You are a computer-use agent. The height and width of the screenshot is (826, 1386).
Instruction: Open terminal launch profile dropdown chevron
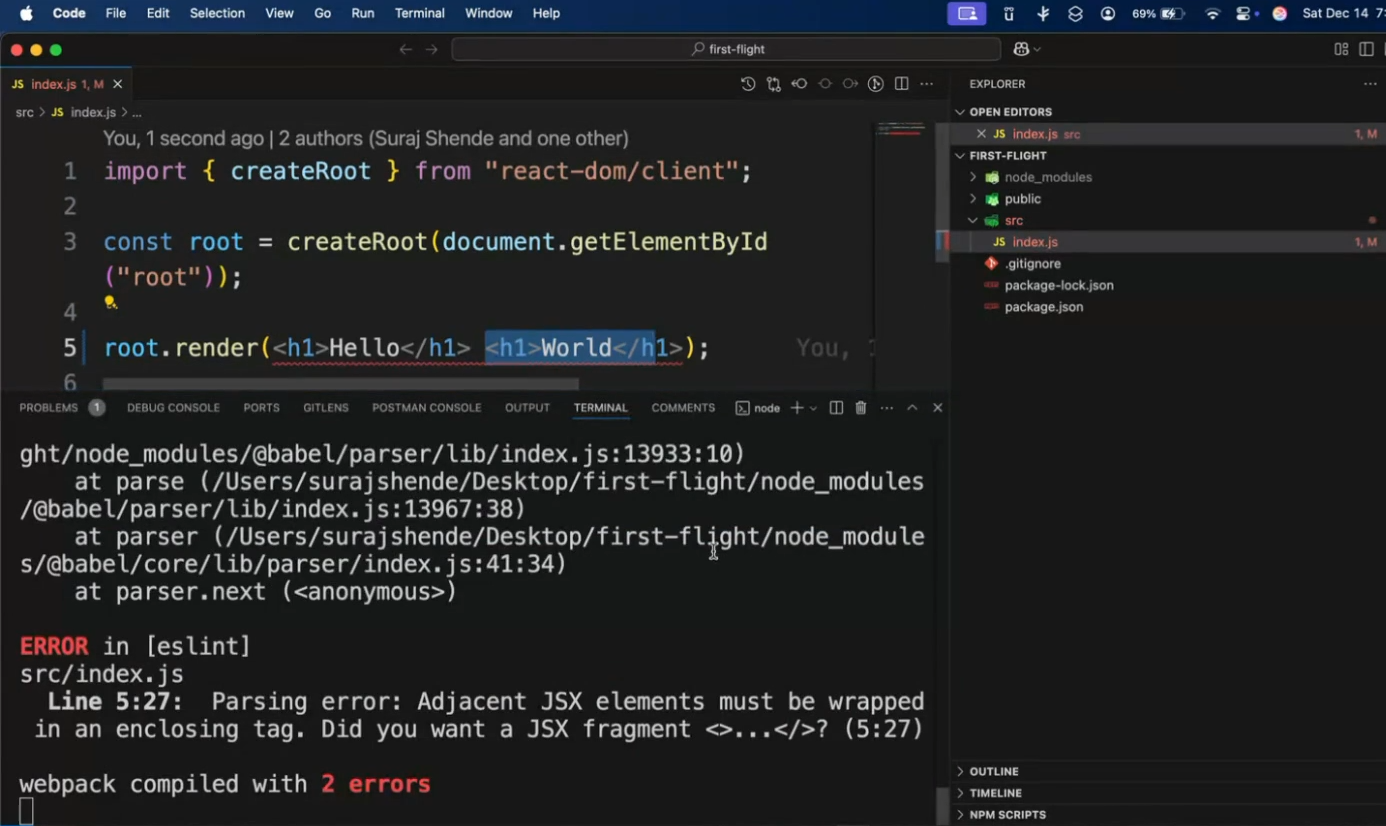[813, 408]
